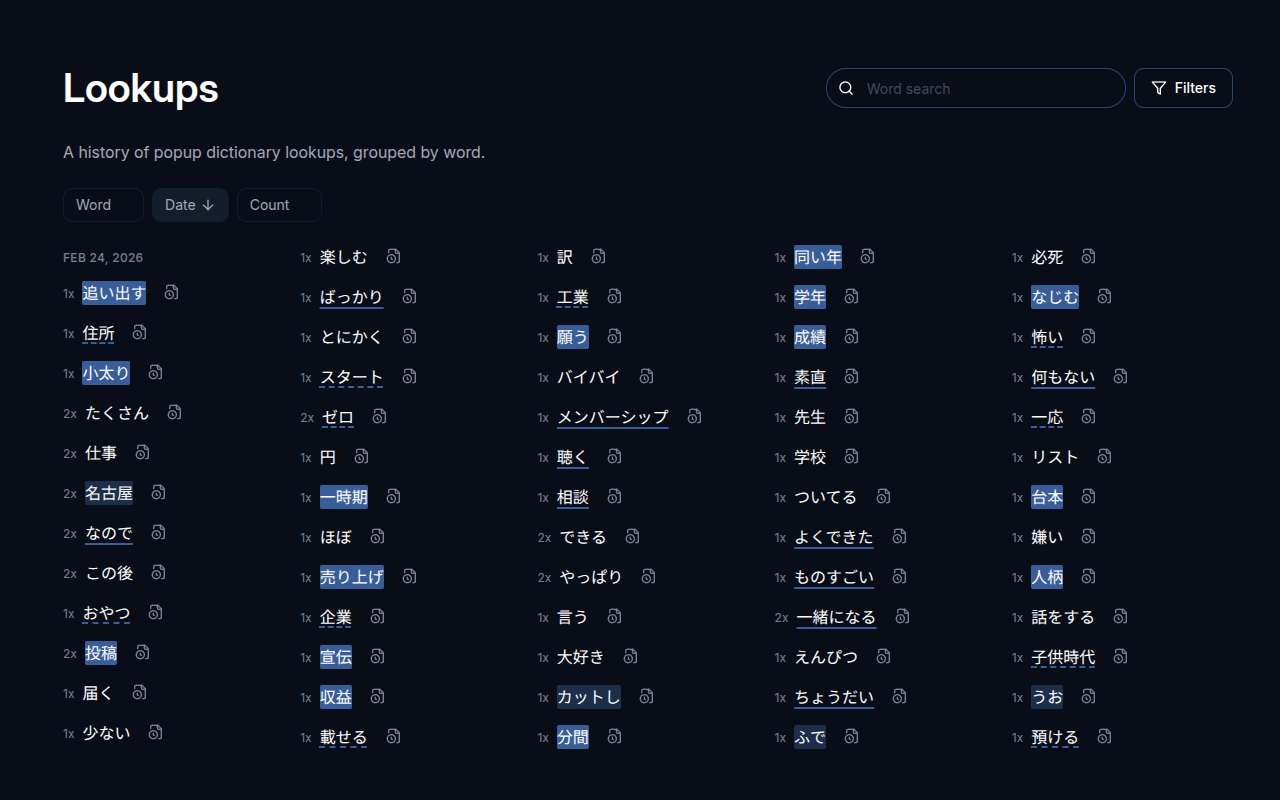
Task: Click the history icon next to 預ける
Action: click(x=1104, y=736)
